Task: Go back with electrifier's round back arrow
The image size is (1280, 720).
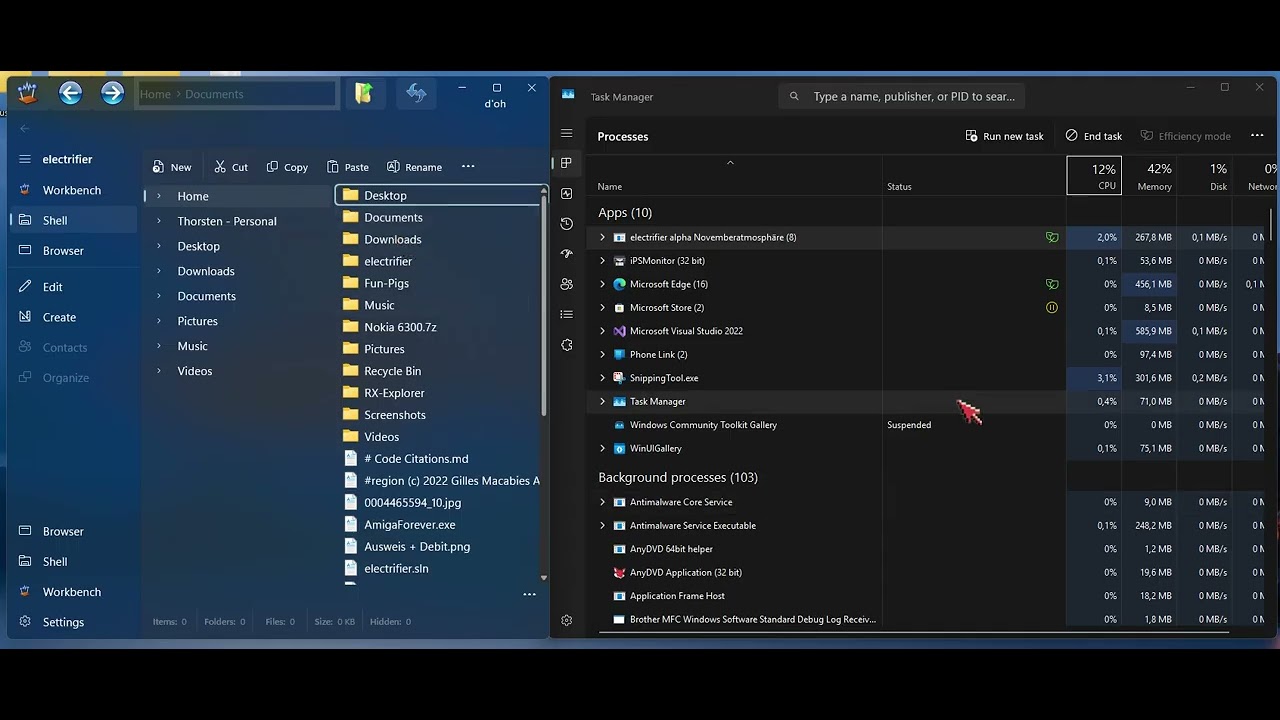Action: click(x=70, y=93)
